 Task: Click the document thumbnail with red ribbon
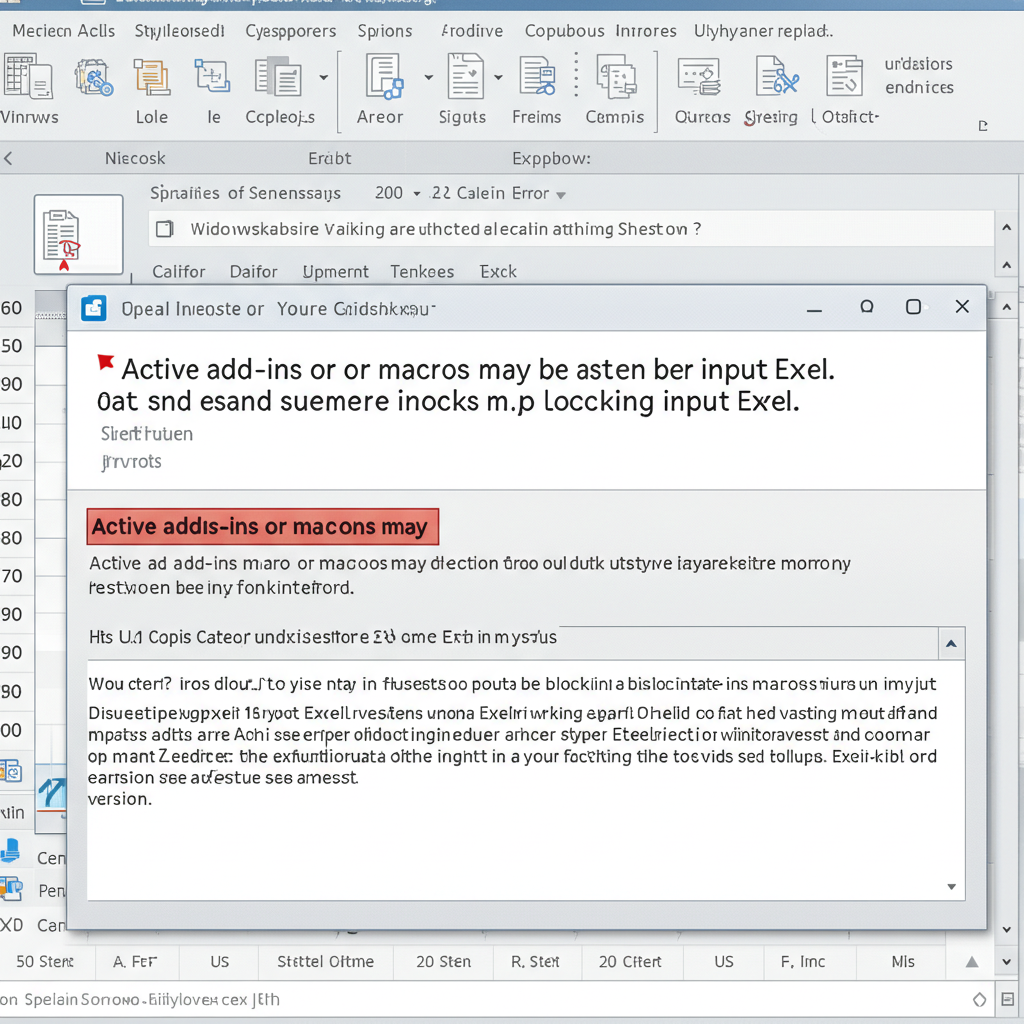pos(78,234)
